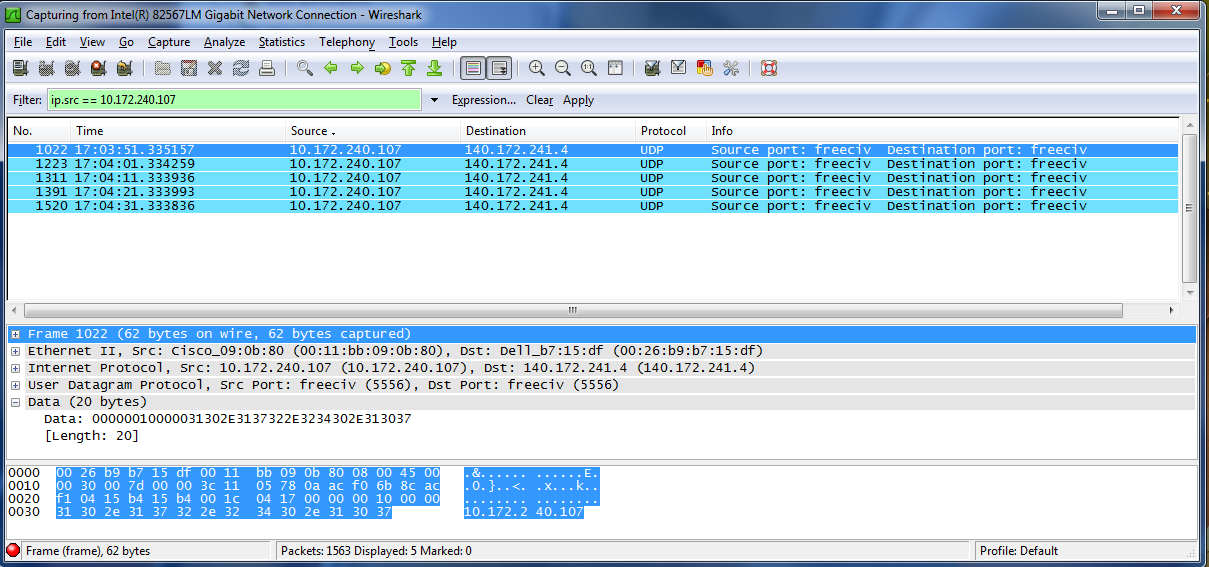The height and width of the screenshot is (567, 1209).
Task: Click the Filter: label button
Action: 27,100
